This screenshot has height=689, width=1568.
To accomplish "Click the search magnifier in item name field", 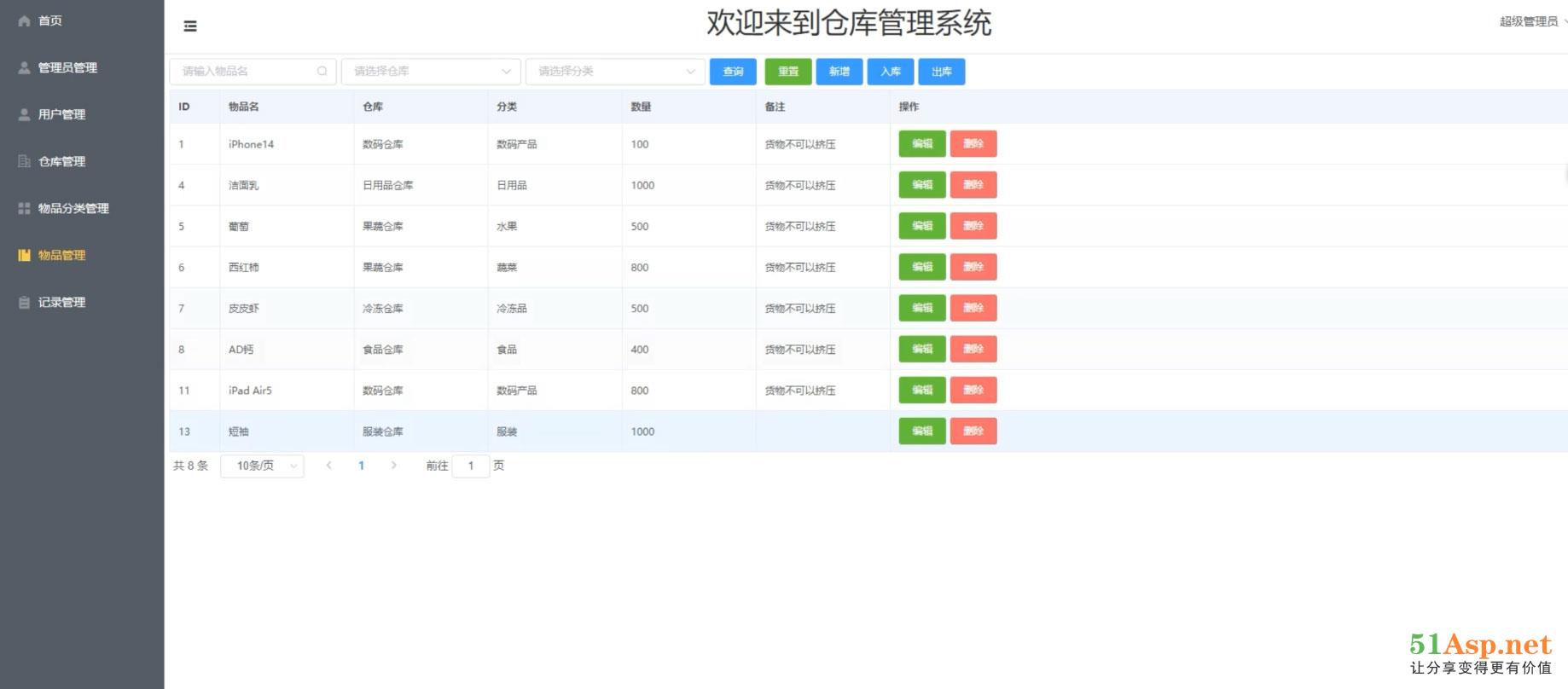I will (322, 72).
